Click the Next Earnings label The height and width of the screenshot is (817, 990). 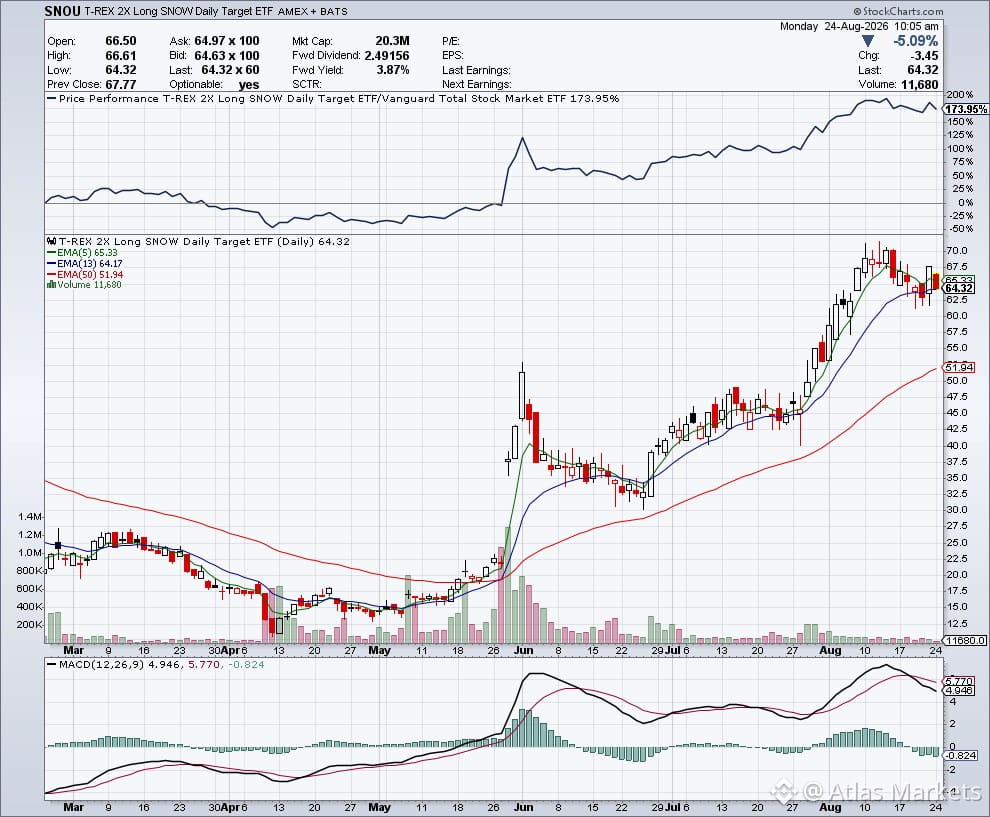(477, 85)
